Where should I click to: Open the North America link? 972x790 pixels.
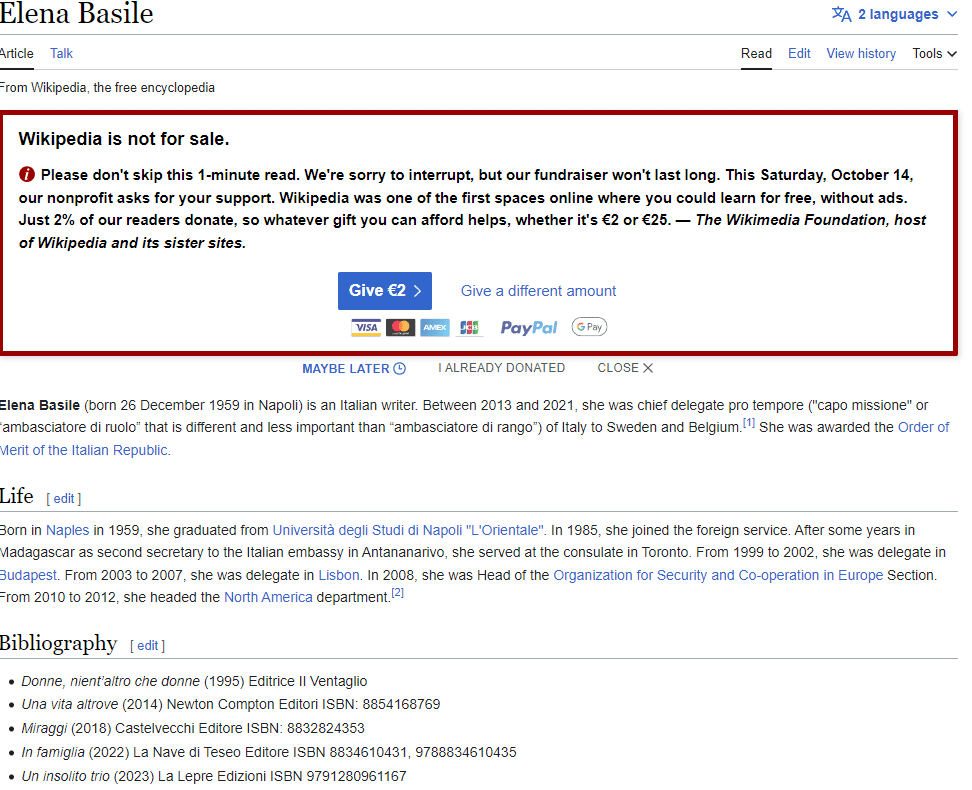pyautogui.click(x=268, y=597)
